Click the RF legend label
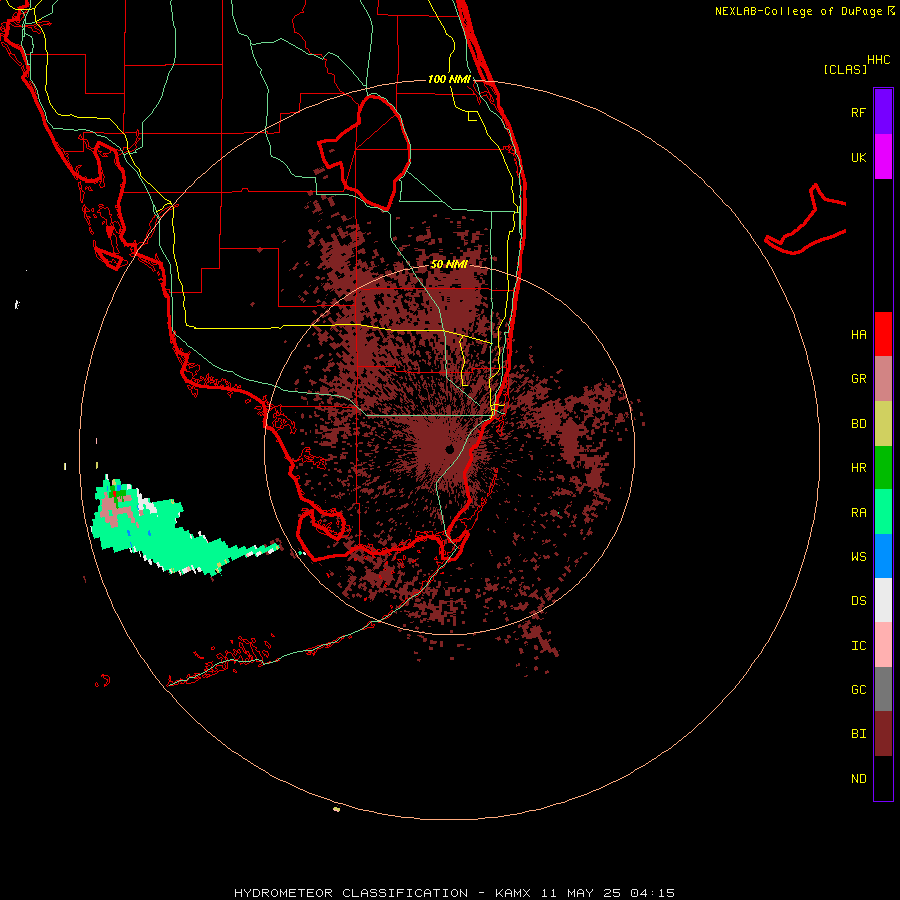Screen dimensions: 900x900 point(858,112)
